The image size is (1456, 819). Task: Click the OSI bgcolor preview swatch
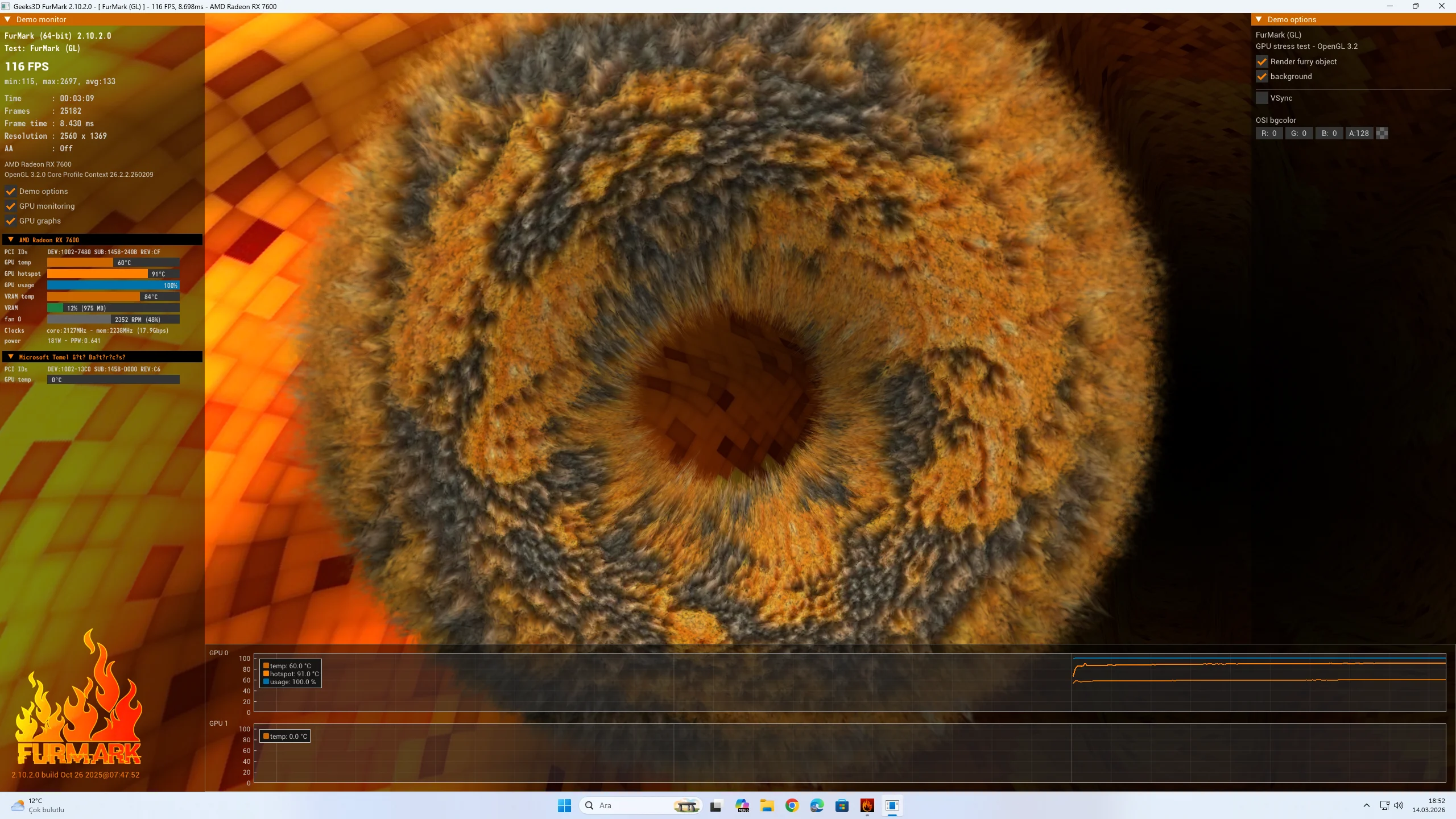tap(1382, 133)
